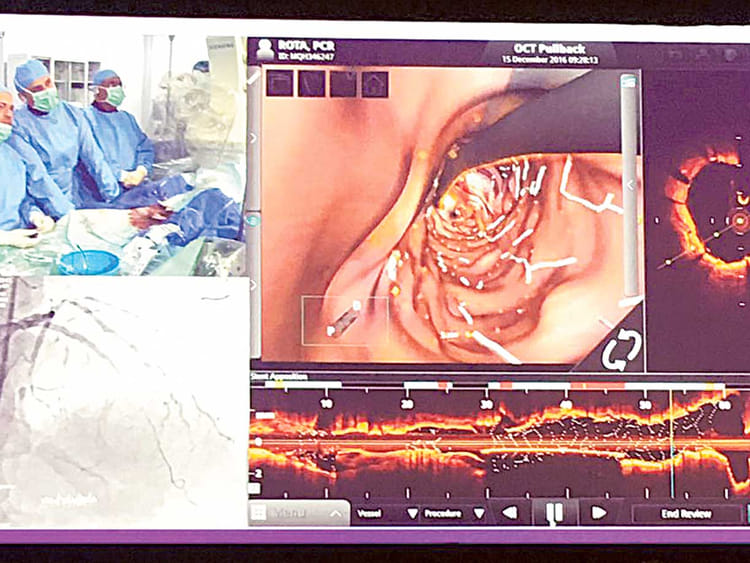Open the Procedure dropdown
The image size is (750, 563).
click(454, 513)
